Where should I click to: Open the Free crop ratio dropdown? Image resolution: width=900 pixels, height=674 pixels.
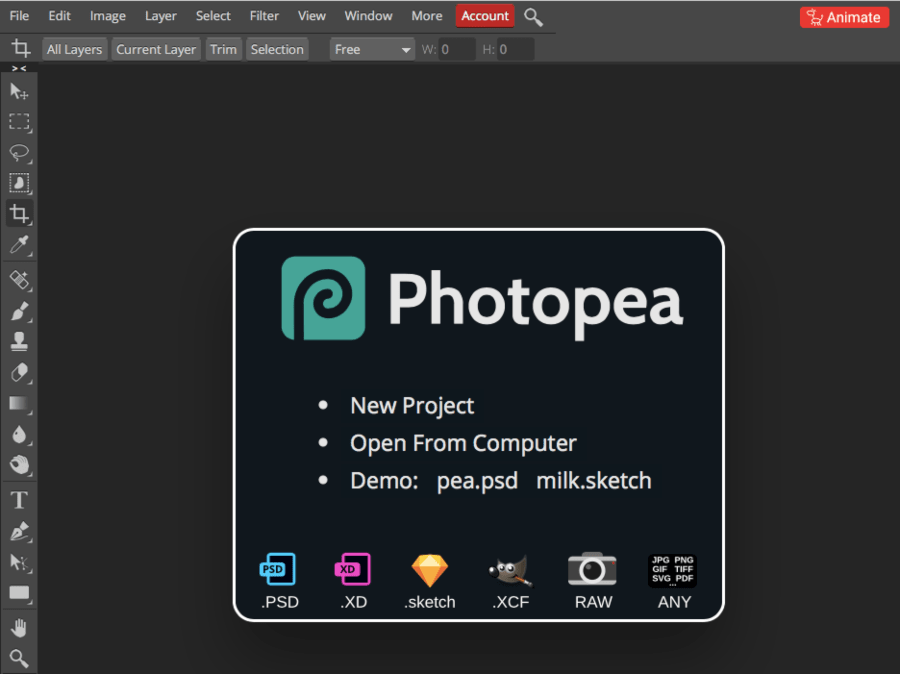point(373,49)
